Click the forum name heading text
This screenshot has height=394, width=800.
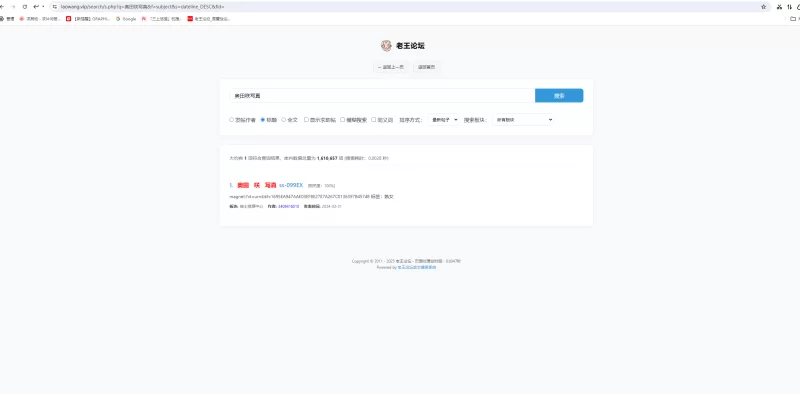410,45
